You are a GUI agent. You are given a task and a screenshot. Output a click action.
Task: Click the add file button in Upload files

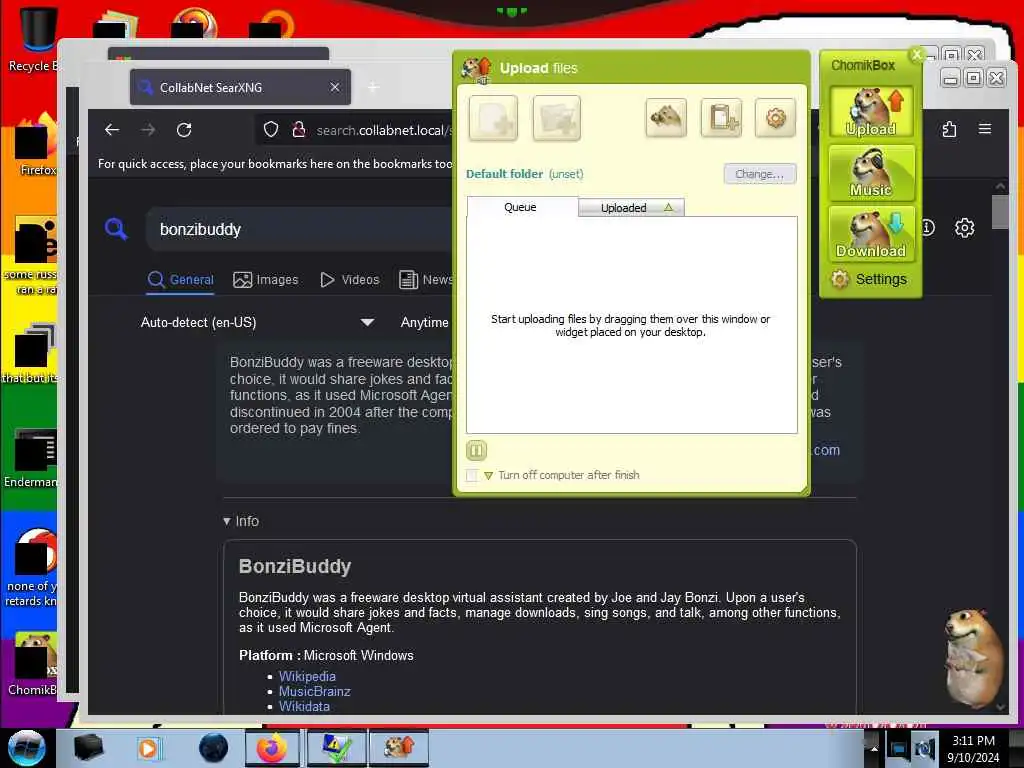point(493,118)
